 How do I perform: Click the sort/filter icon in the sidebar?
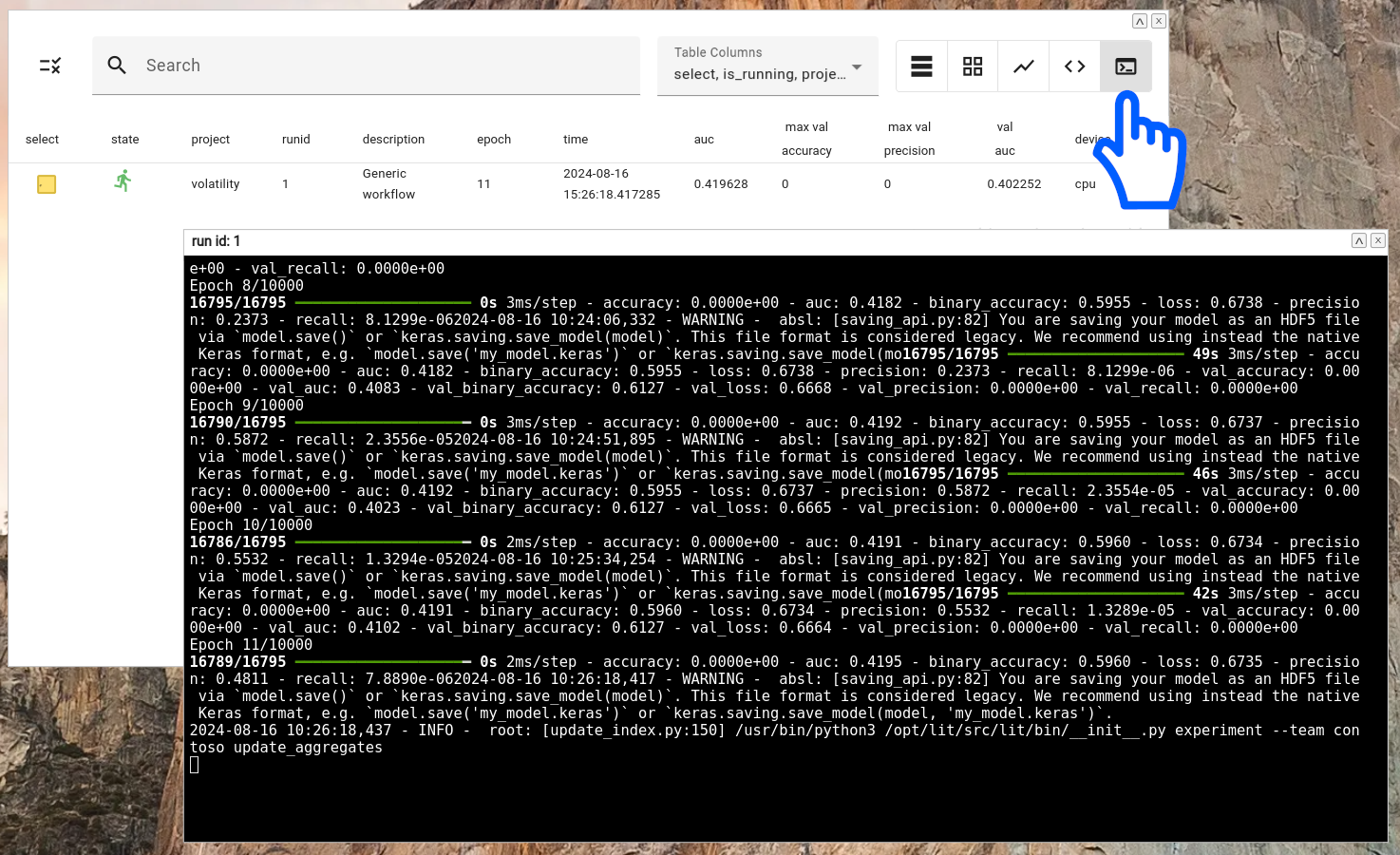48,66
